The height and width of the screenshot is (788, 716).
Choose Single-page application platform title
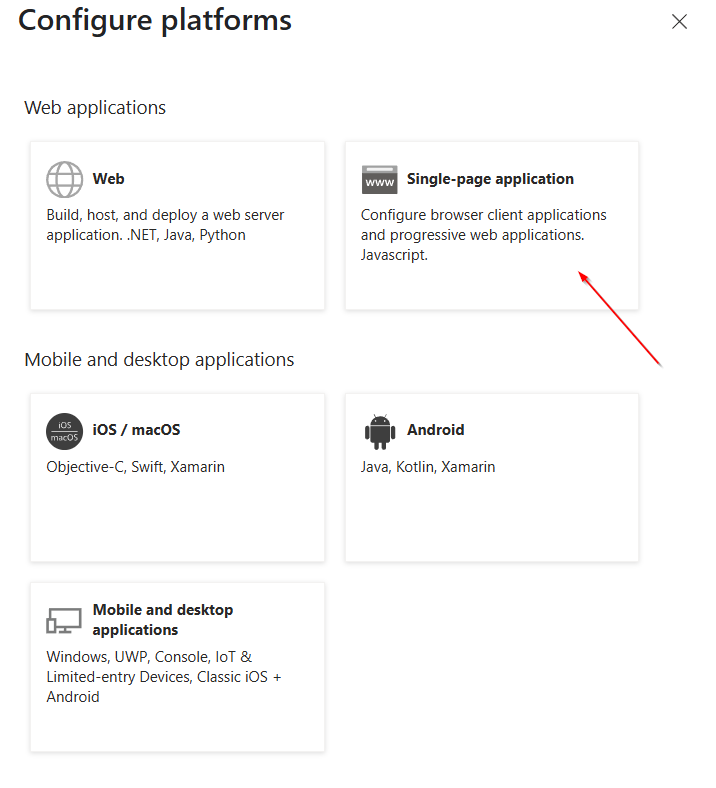[x=490, y=179]
